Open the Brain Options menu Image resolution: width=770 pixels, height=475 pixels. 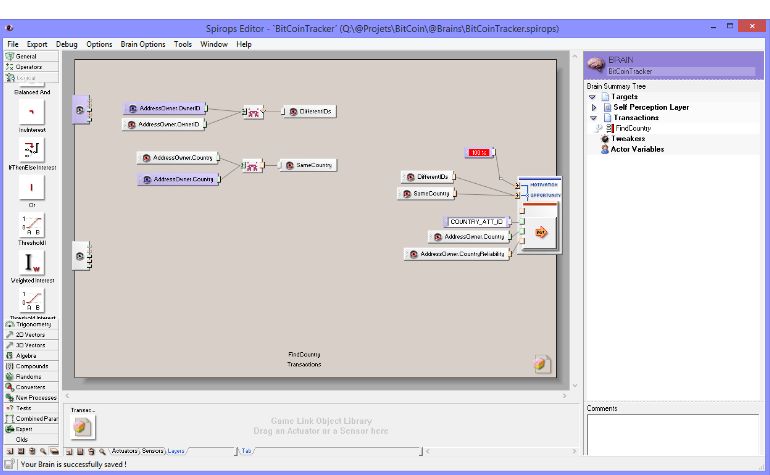point(143,44)
